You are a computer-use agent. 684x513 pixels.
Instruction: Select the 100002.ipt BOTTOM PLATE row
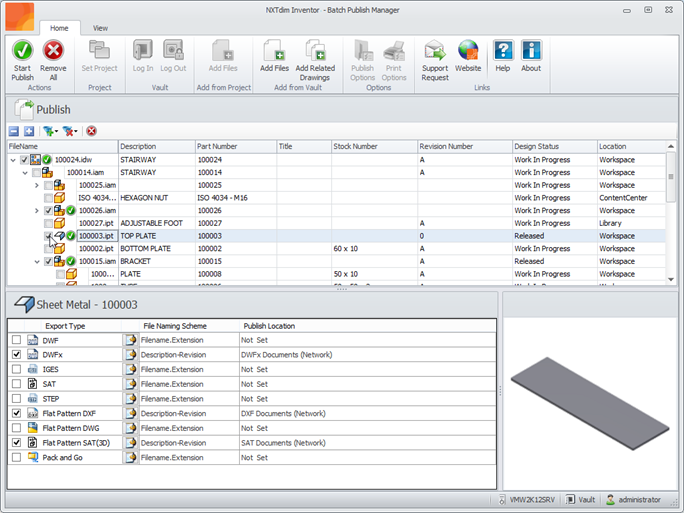336,249
